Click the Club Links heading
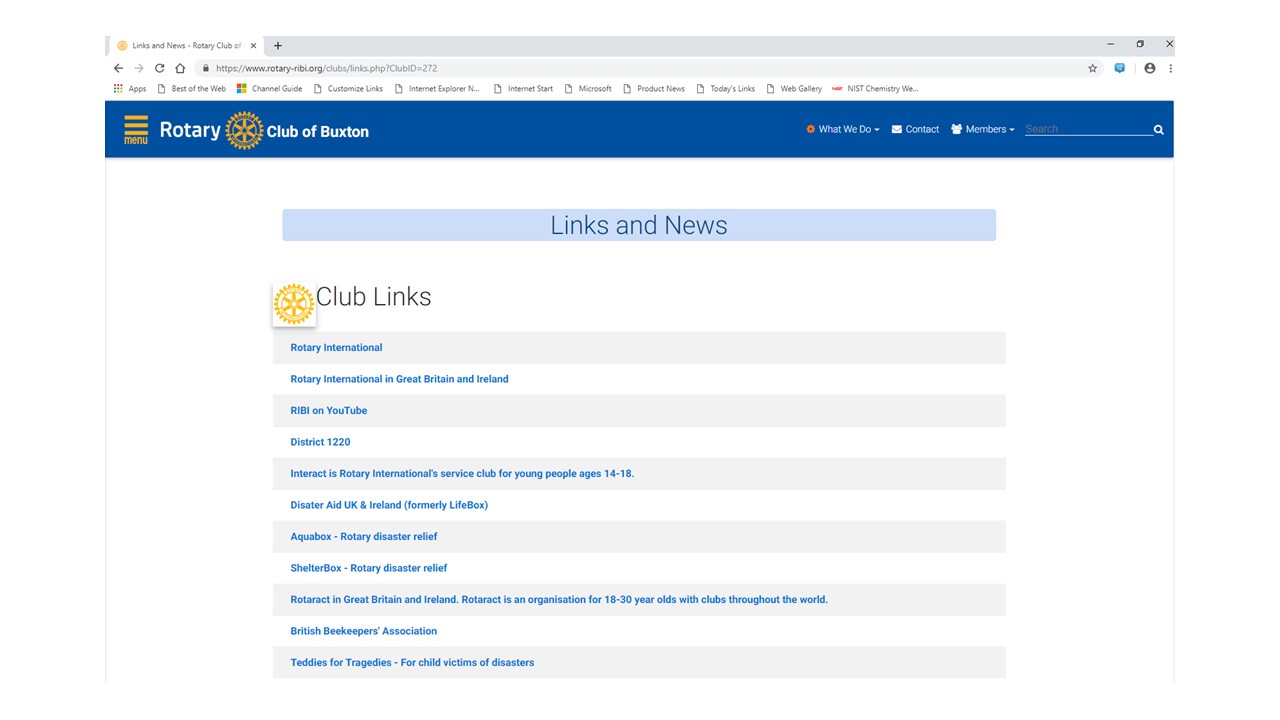The height and width of the screenshot is (720, 1280). tap(374, 297)
